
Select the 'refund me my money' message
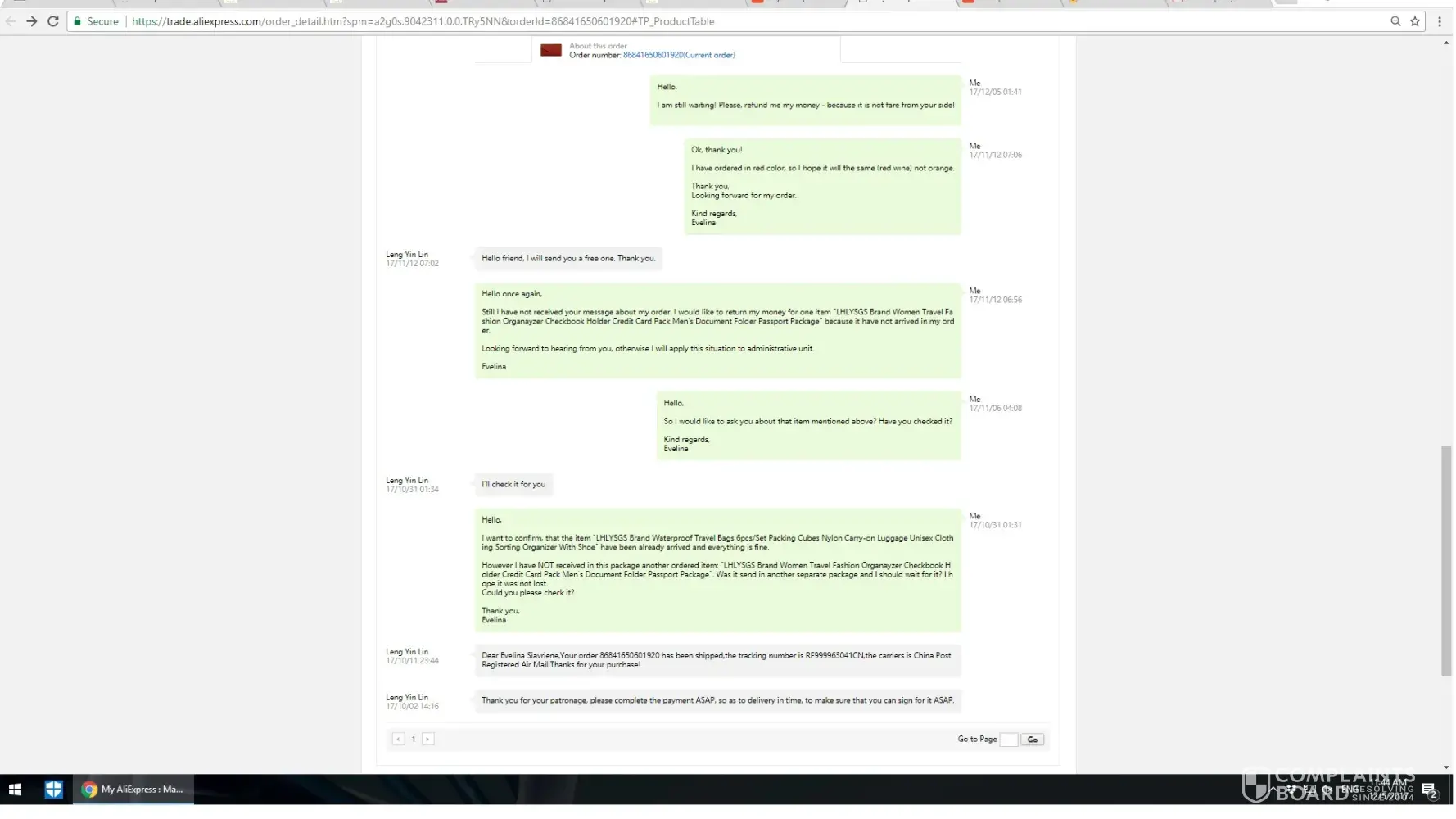(x=805, y=100)
